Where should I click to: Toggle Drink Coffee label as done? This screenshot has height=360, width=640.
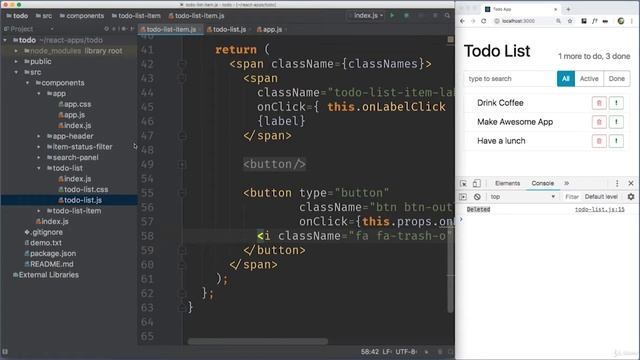500,103
